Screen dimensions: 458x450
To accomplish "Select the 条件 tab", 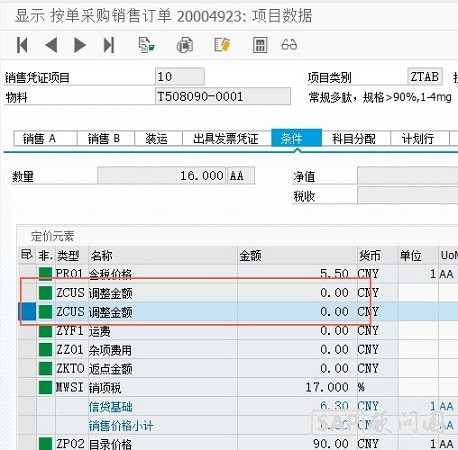I will coord(297,138).
